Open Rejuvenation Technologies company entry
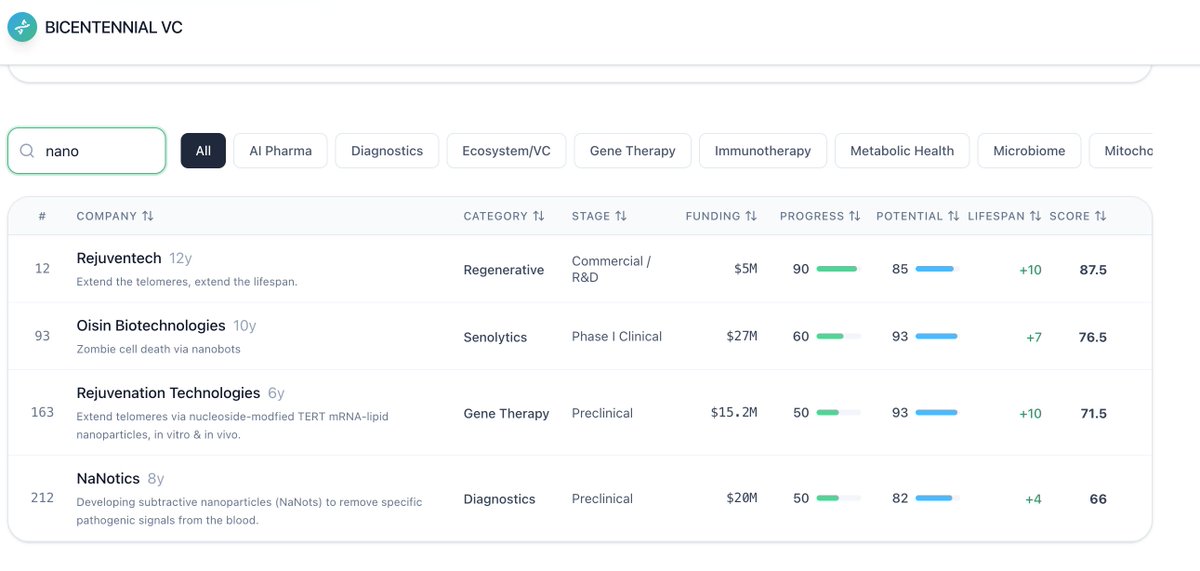Viewport: 1200px width, 571px height. [168, 393]
